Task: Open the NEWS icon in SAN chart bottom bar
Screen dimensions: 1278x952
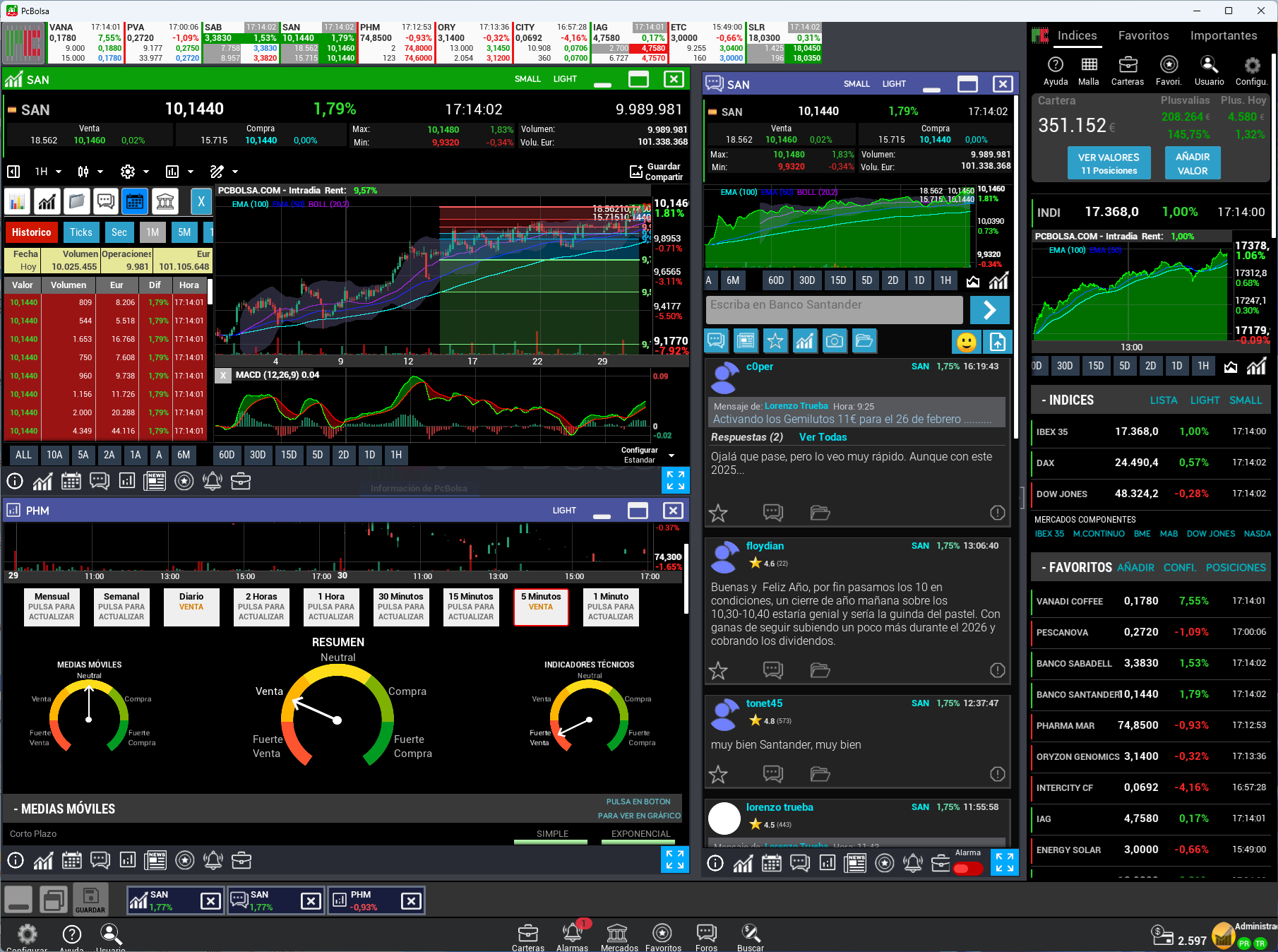Action: pyautogui.click(x=155, y=481)
